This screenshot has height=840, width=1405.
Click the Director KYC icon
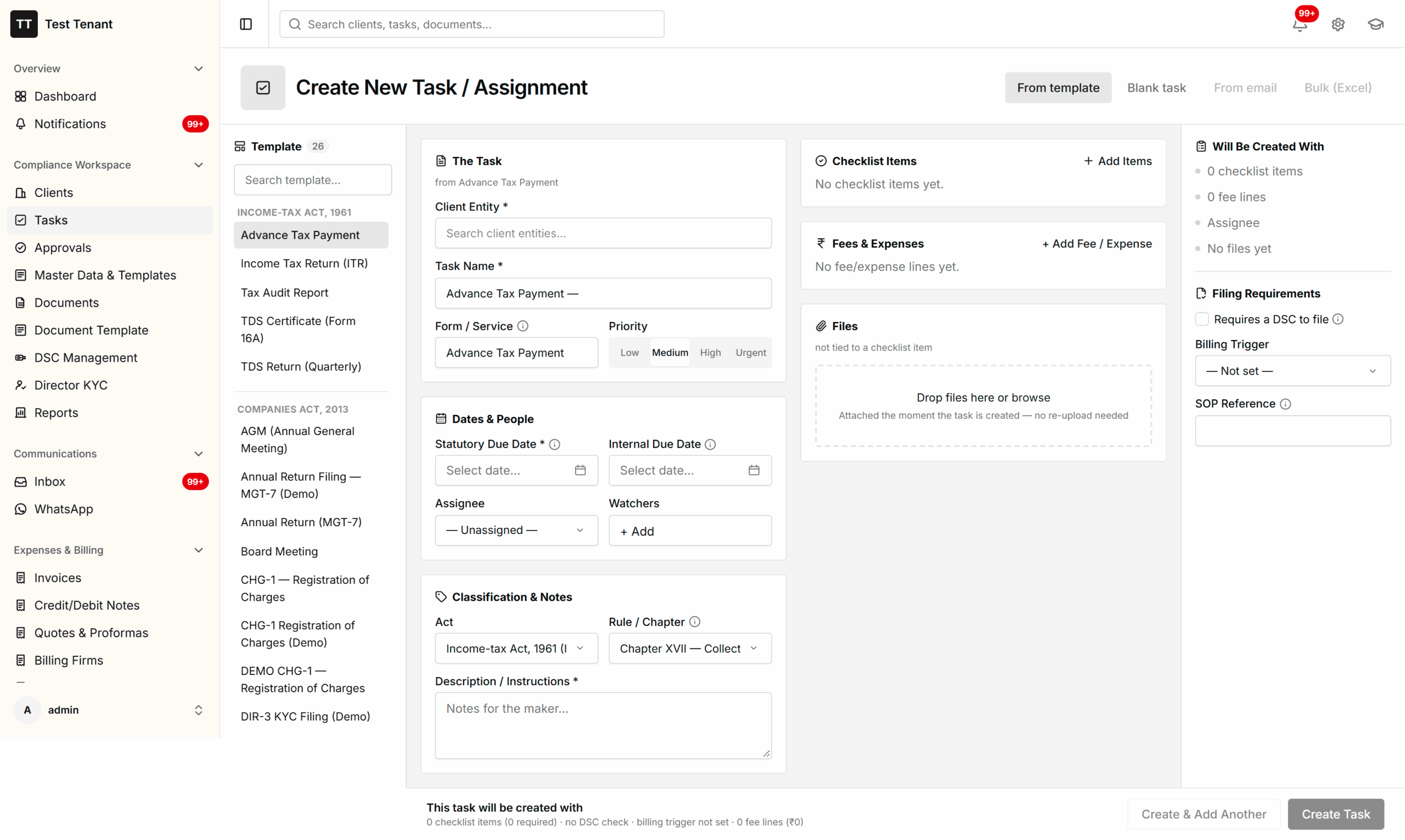[21, 385]
